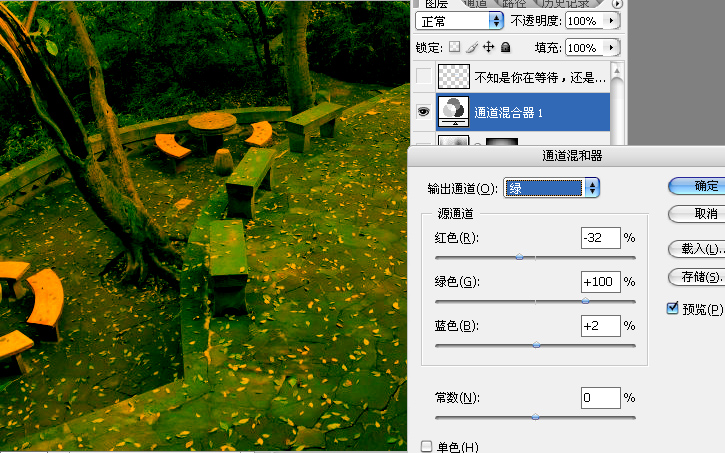Click the 常数(N) value field showing 0

pos(601,398)
